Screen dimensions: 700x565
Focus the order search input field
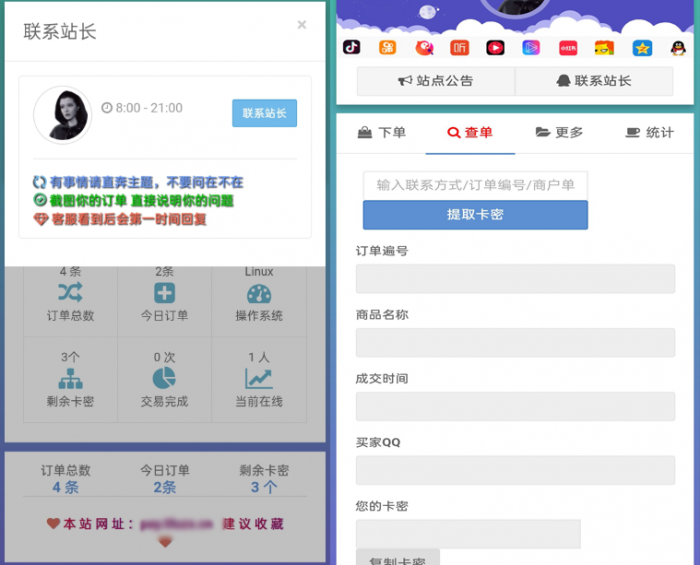[x=475, y=185]
